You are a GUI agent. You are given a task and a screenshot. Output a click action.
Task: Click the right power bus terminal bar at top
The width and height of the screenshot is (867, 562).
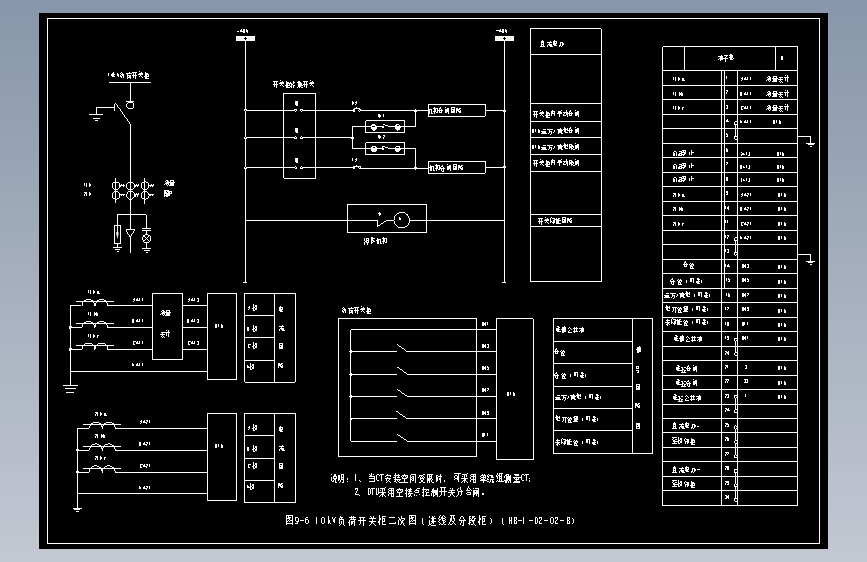click(504, 39)
